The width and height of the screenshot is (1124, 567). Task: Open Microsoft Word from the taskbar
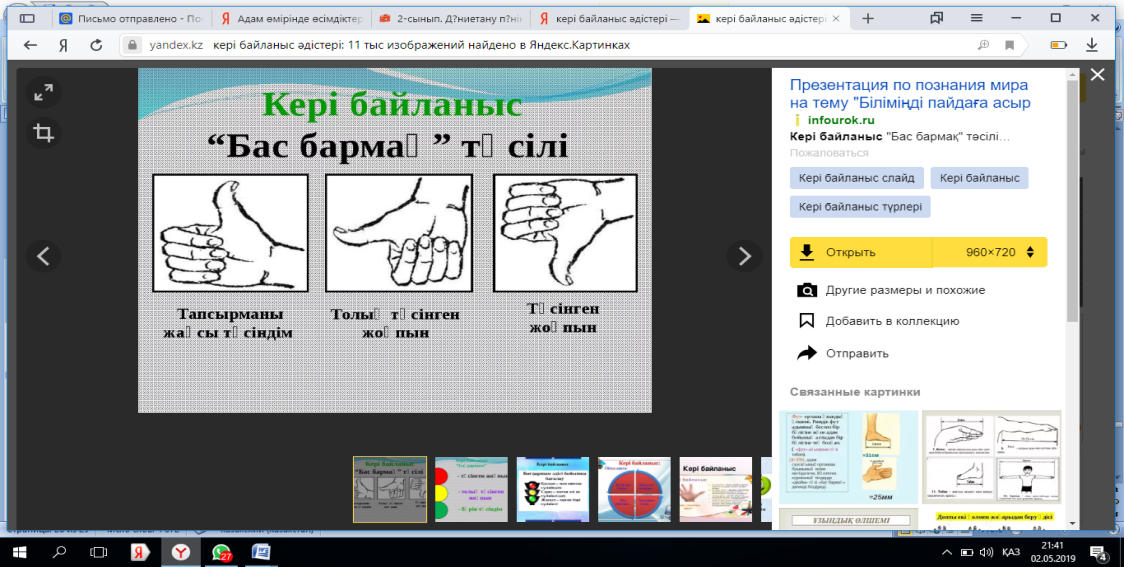coord(261,552)
